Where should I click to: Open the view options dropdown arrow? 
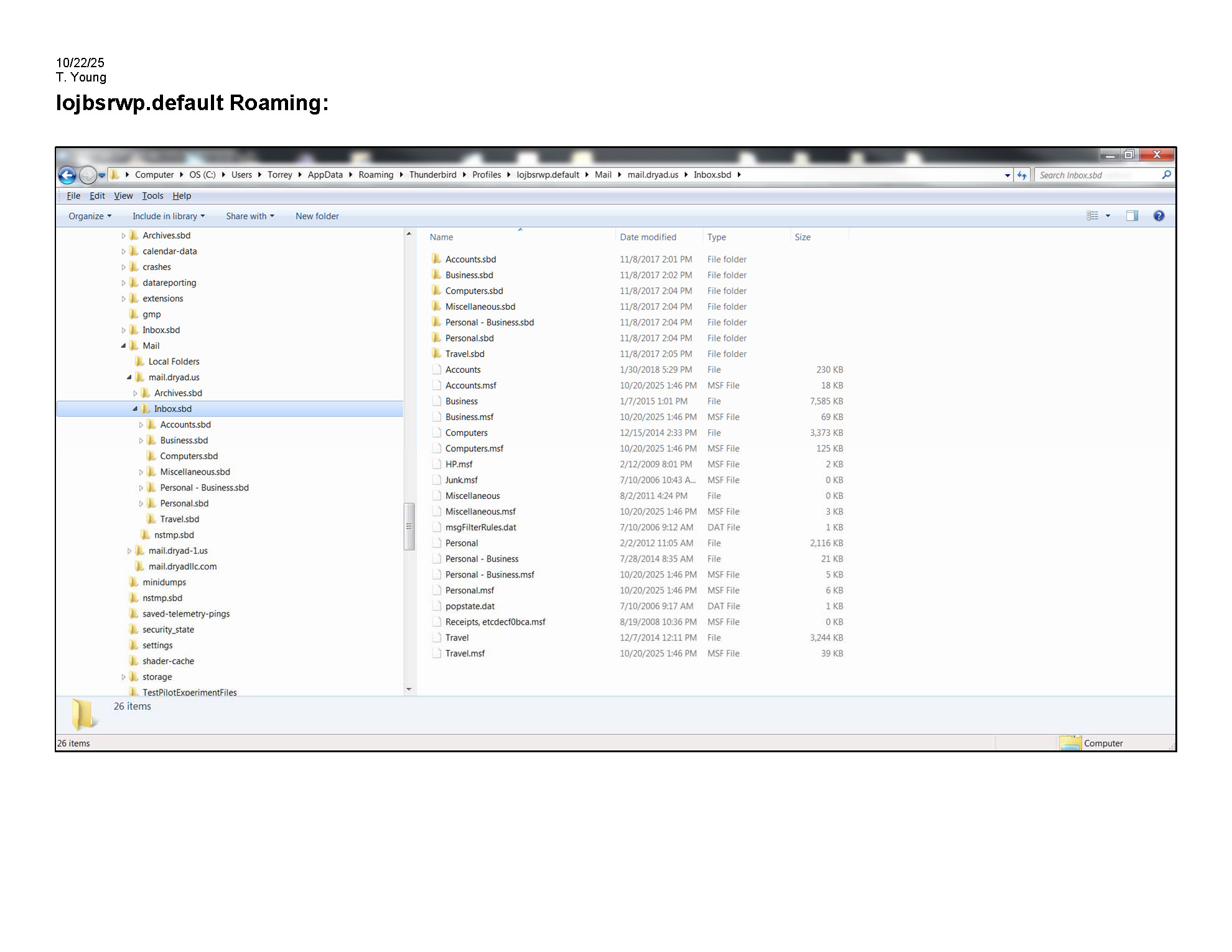tap(1108, 216)
